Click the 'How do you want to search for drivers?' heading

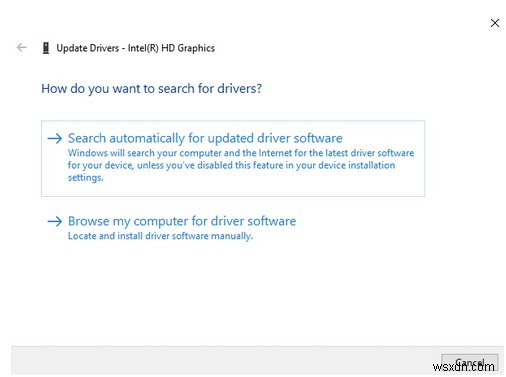[151, 89]
